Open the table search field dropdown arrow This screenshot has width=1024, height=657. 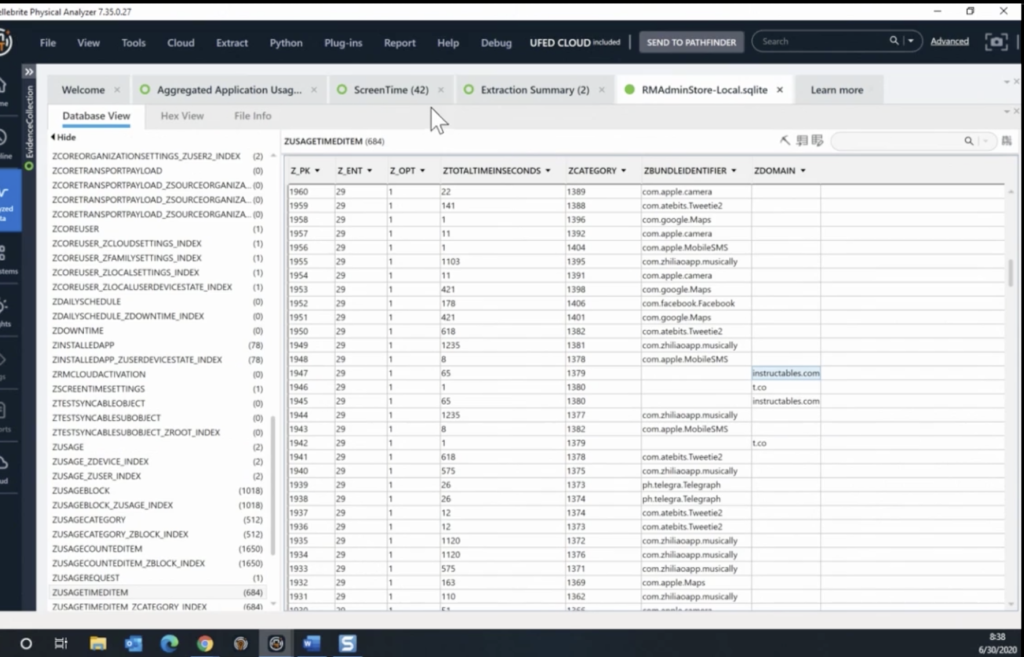[986, 141]
